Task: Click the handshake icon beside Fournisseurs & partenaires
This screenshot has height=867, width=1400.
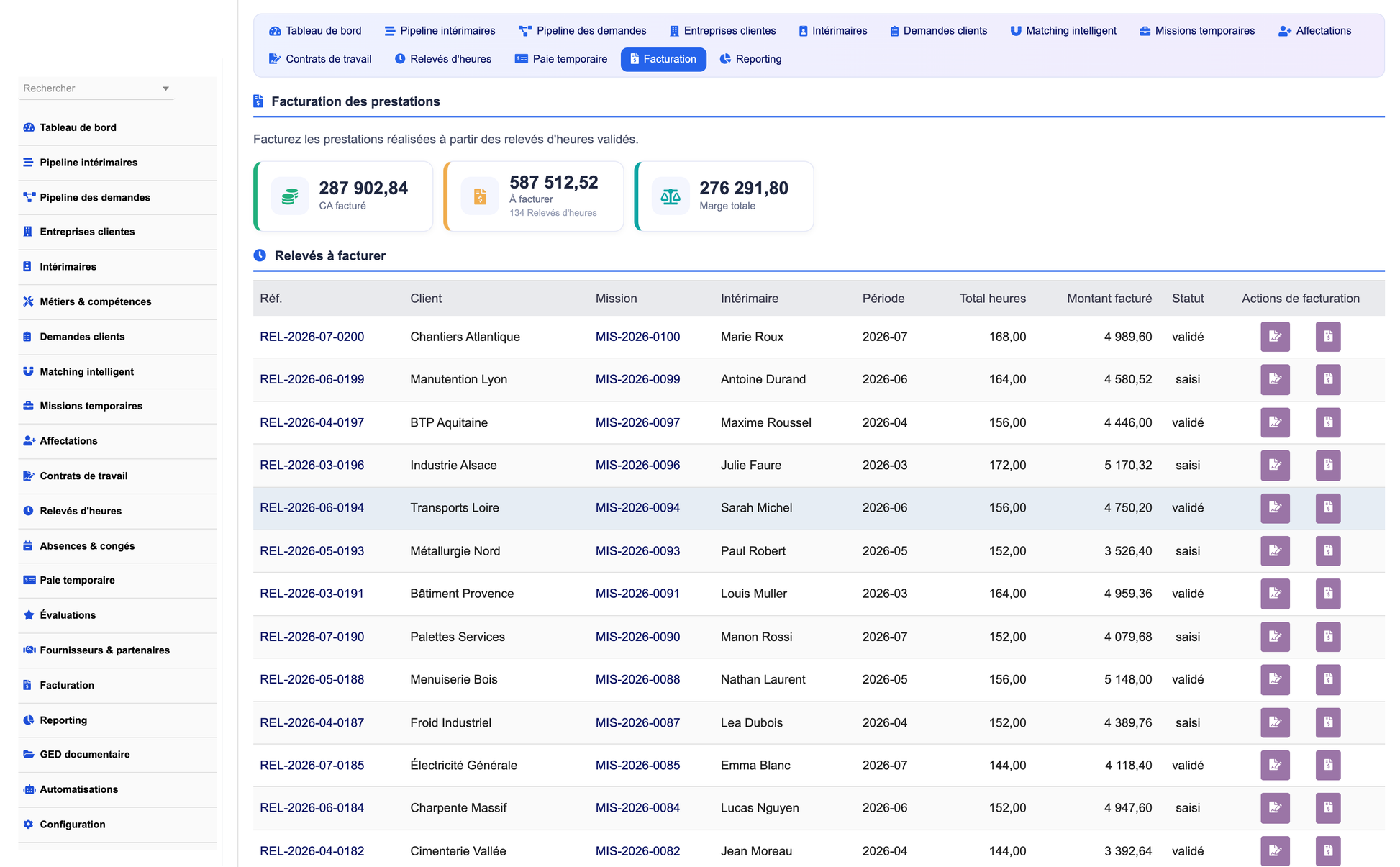Action: pyautogui.click(x=29, y=650)
